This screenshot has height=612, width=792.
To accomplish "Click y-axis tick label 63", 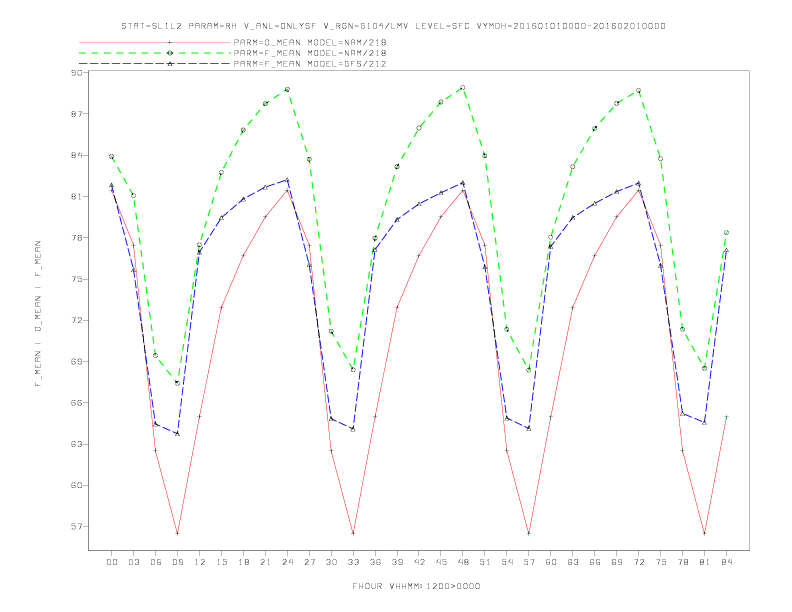I will click(76, 444).
